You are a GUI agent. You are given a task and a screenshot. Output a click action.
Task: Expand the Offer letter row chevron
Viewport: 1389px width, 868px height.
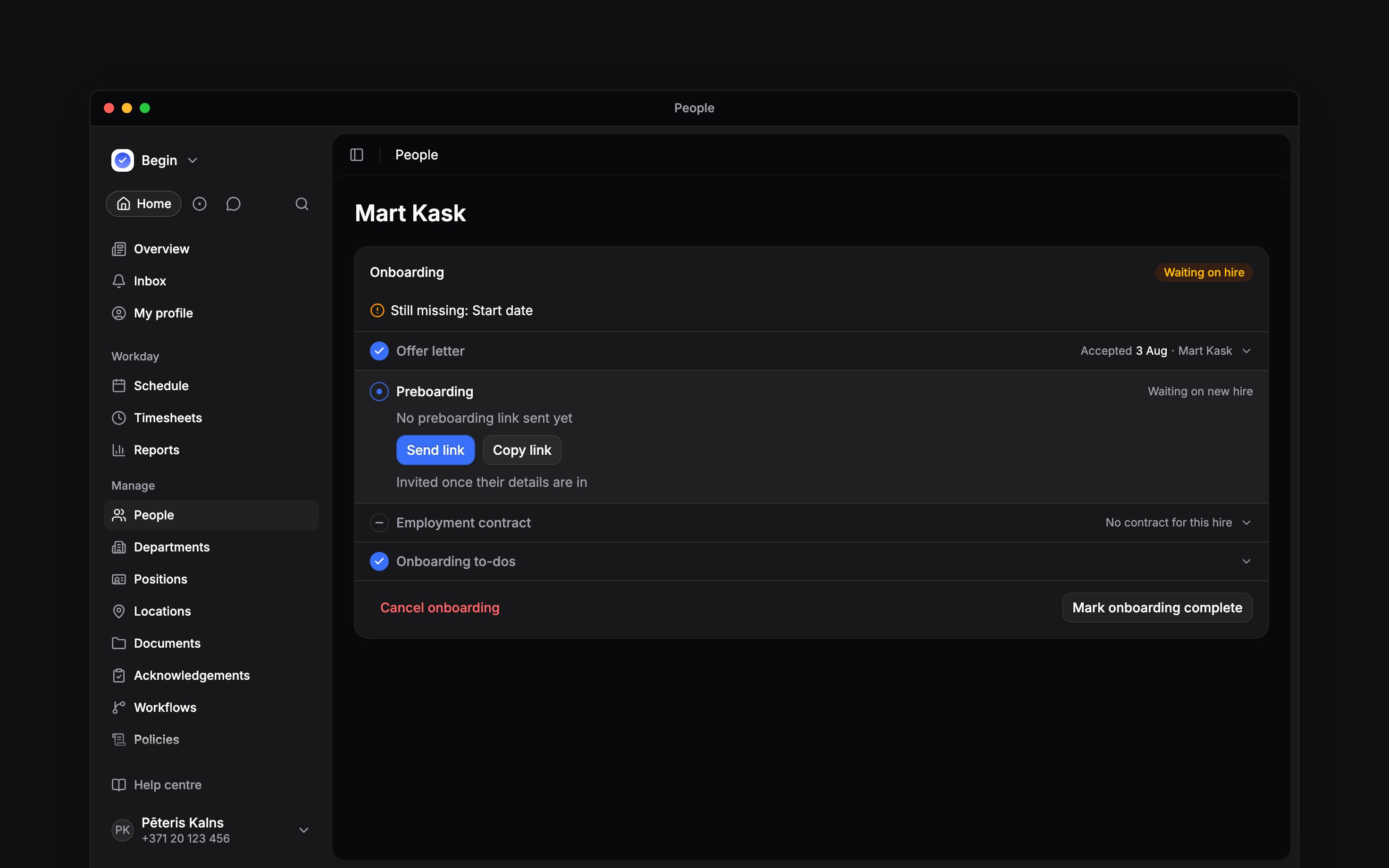[x=1246, y=351]
